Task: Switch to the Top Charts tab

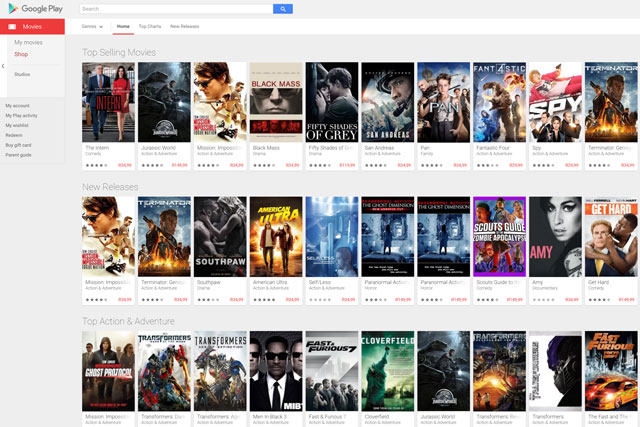Action: pos(149,26)
